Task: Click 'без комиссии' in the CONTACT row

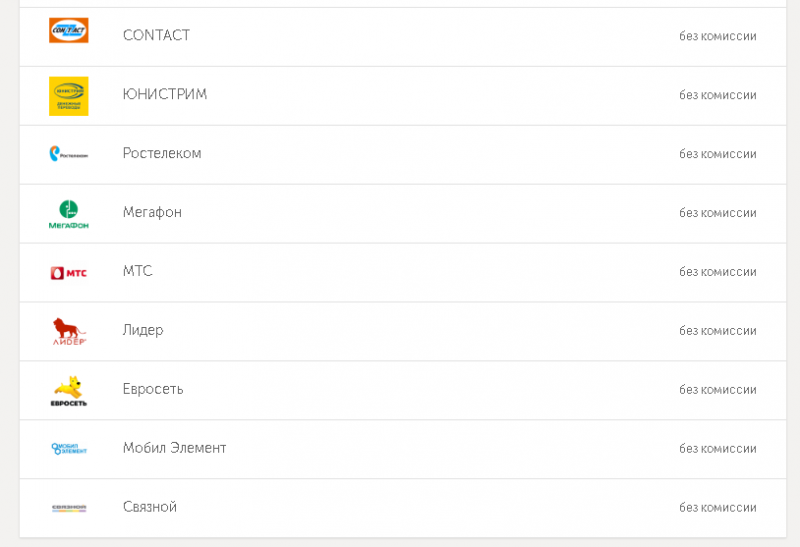Action: click(717, 36)
